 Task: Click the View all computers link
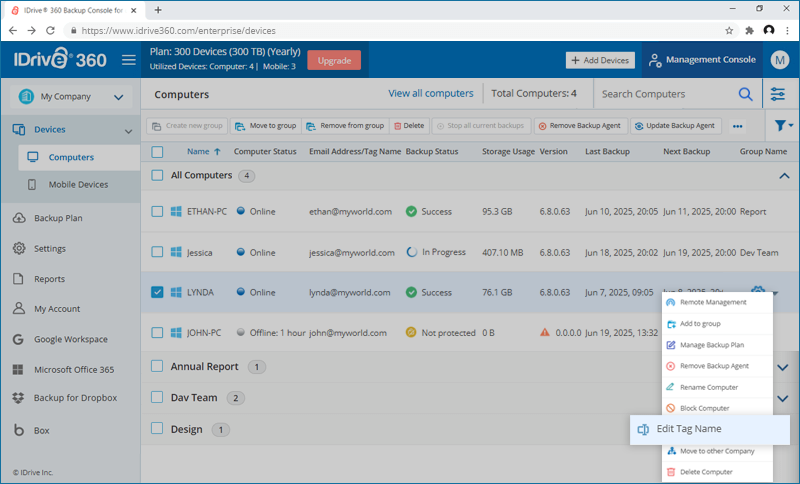coord(431,93)
